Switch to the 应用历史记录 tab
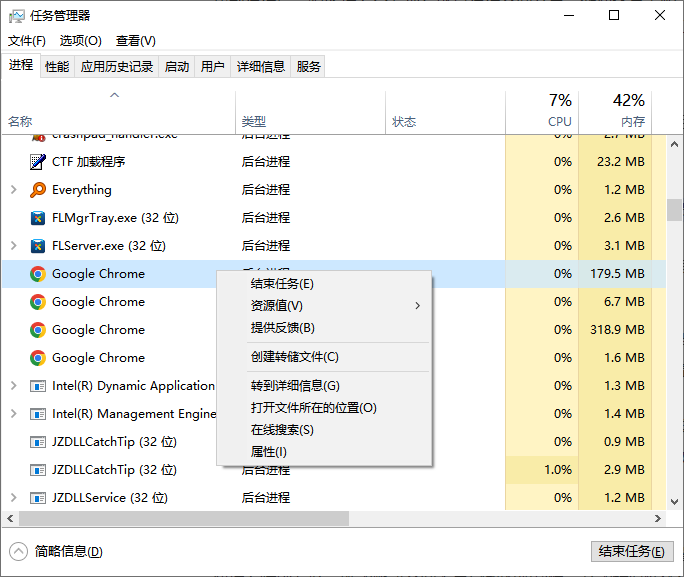This screenshot has width=684, height=577. tap(117, 67)
